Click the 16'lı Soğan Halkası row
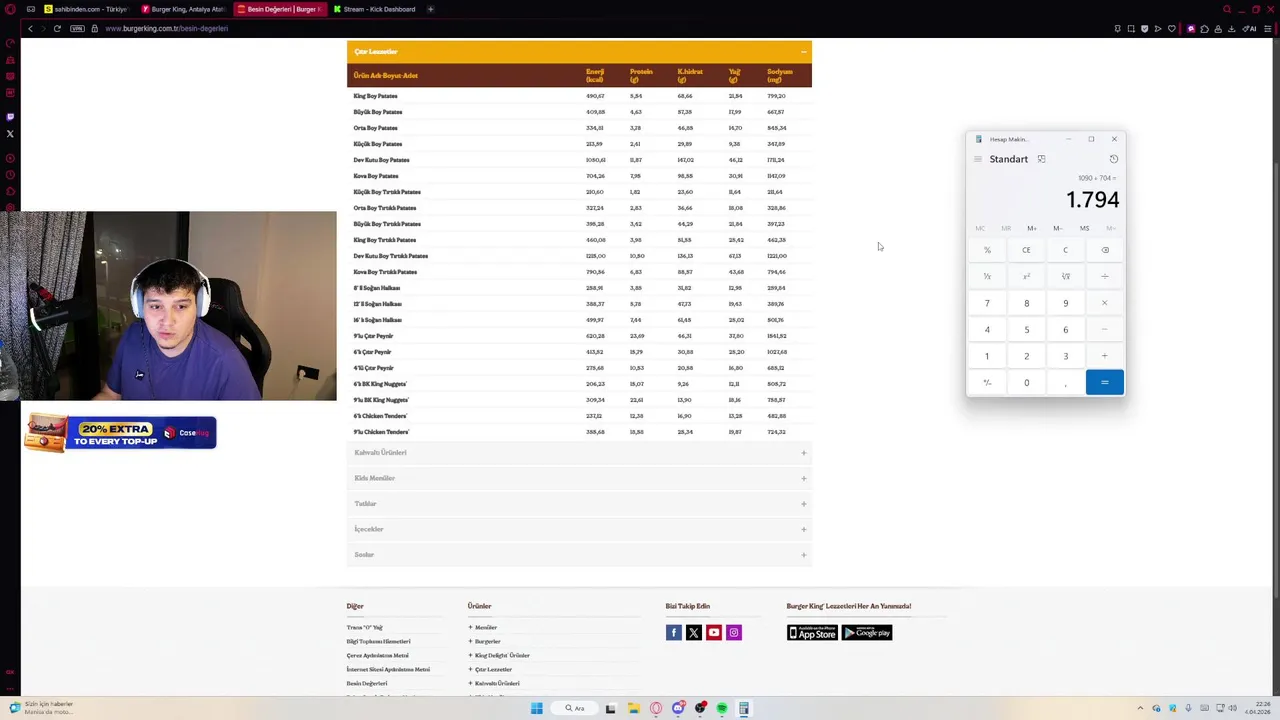The height and width of the screenshot is (720, 1280). (579, 320)
